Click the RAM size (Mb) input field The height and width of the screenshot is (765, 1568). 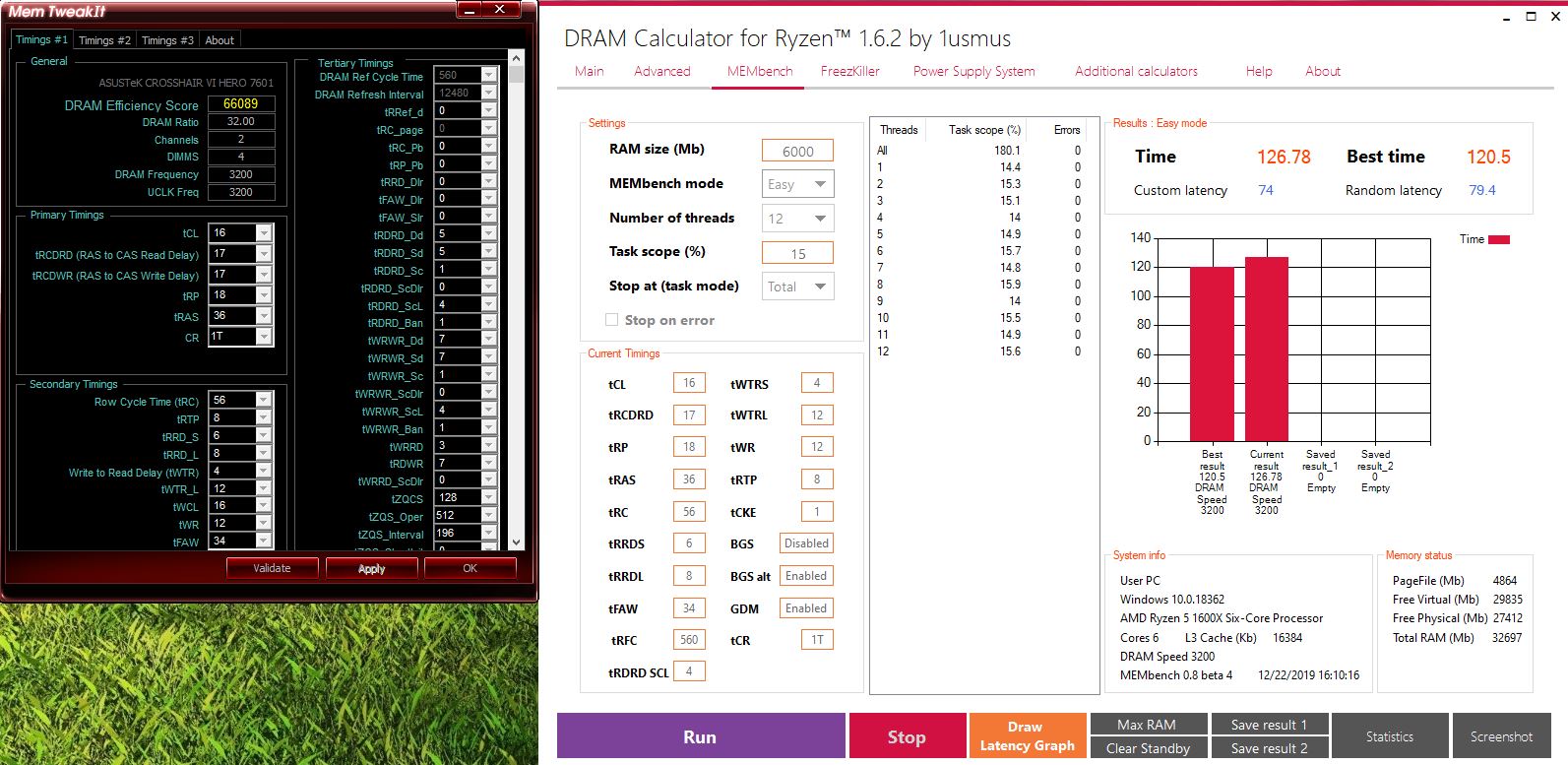point(797,151)
